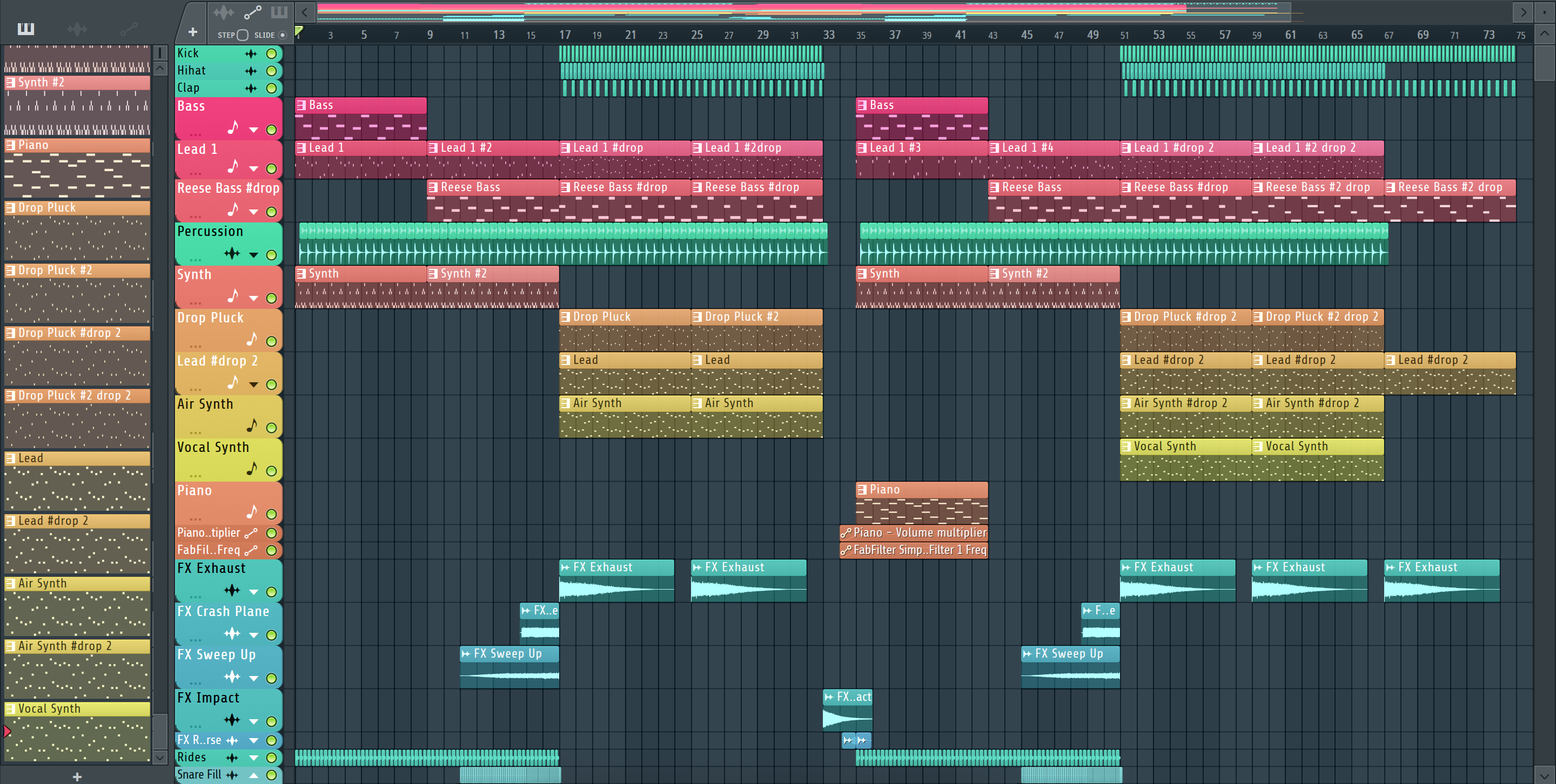Click Kick track audio waveform icon

pos(251,53)
